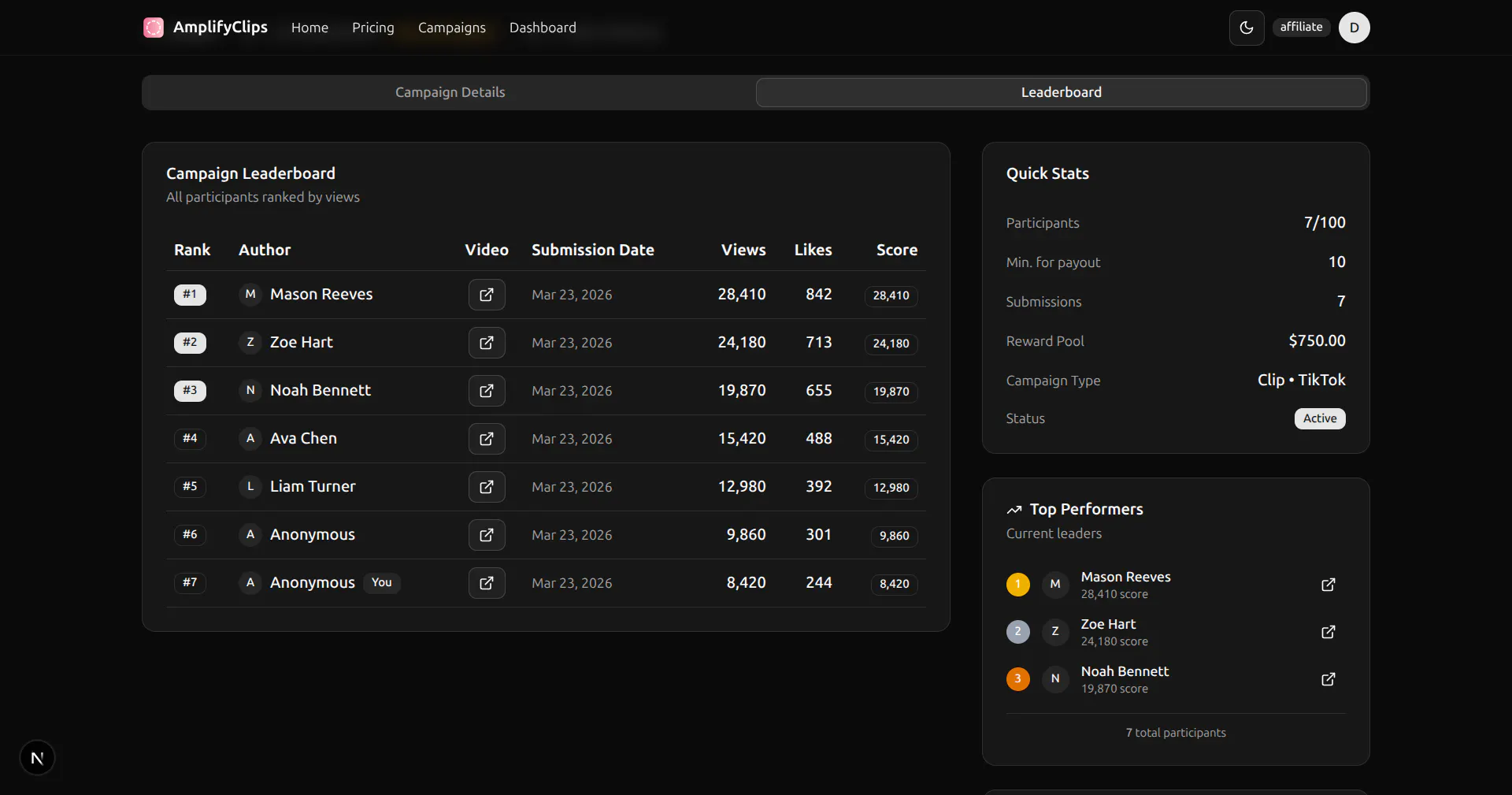Click the Likes column header
Image resolution: width=1512 pixels, height=795 pixels.
coord(813,250)
